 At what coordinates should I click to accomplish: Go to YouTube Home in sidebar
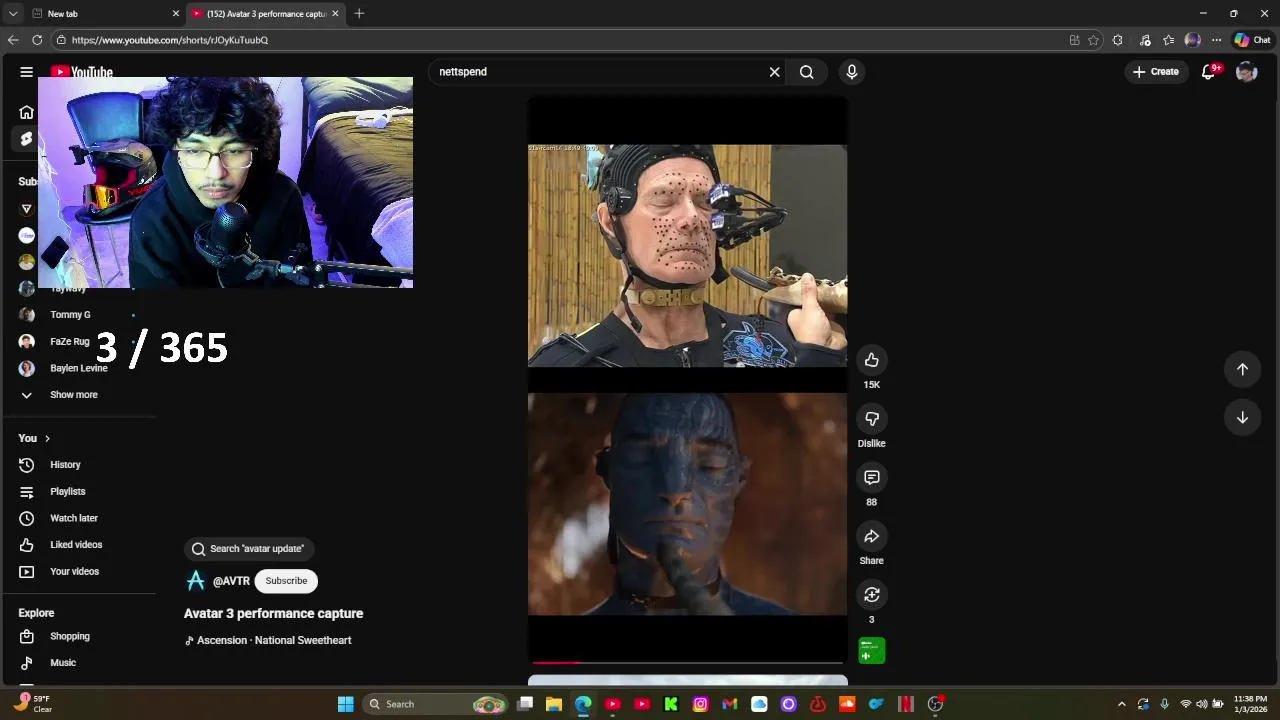26,112
